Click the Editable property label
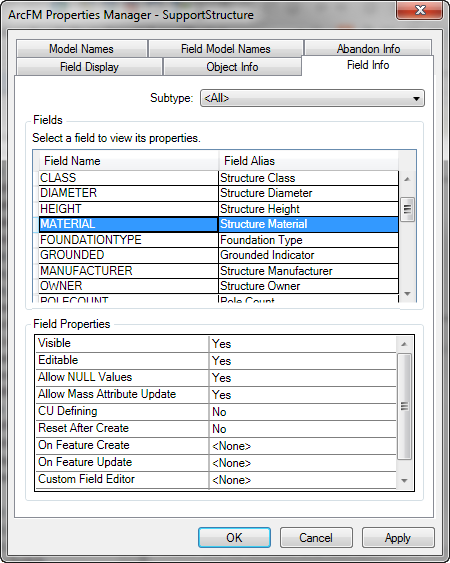Viewport: 450px width, 563px height. click(58, 360)
